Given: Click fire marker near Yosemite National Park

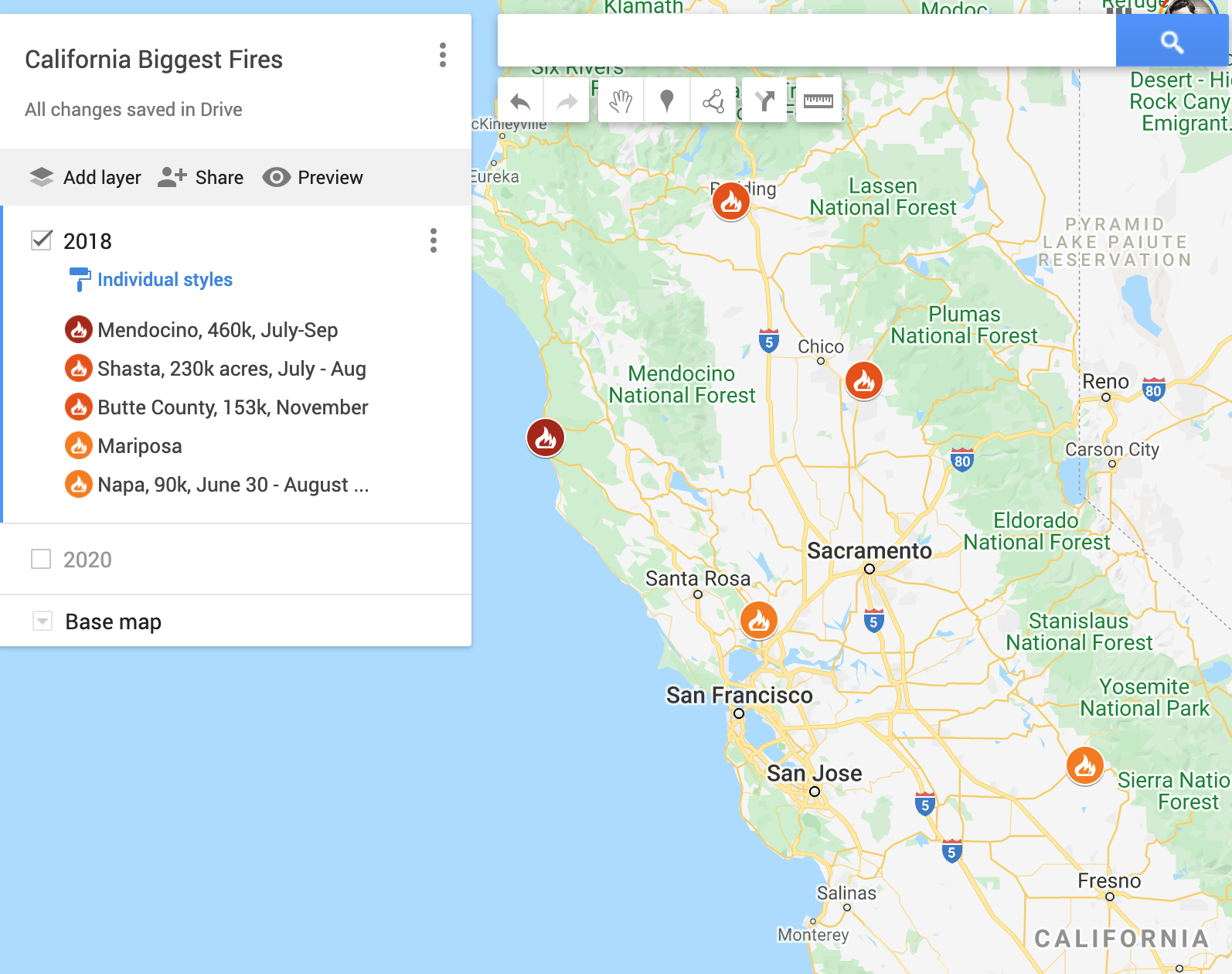Looking at the screenshot, I should (x=1085, y=766).
